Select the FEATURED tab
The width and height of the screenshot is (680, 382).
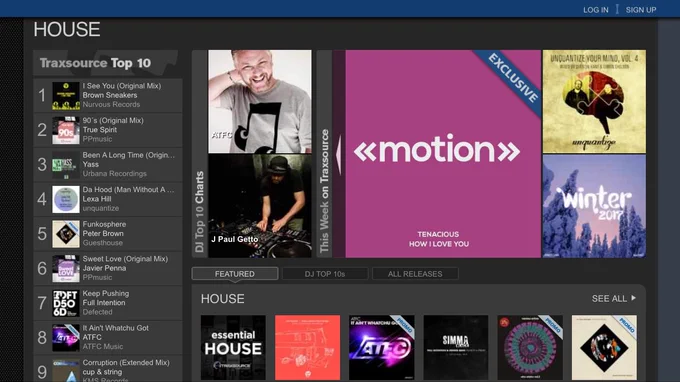tap(235, 274)
